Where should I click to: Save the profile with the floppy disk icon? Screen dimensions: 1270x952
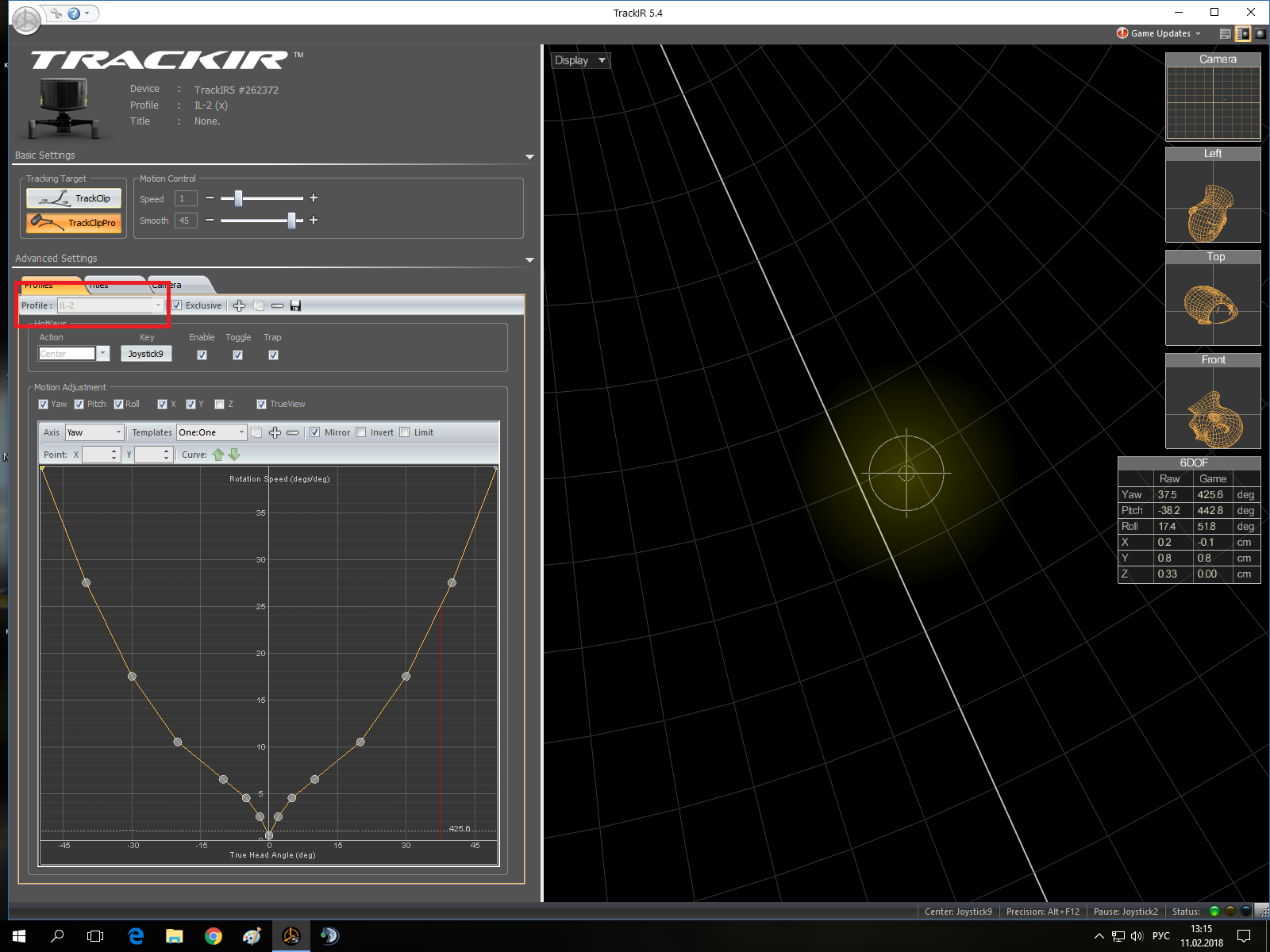tap(295, 305)
